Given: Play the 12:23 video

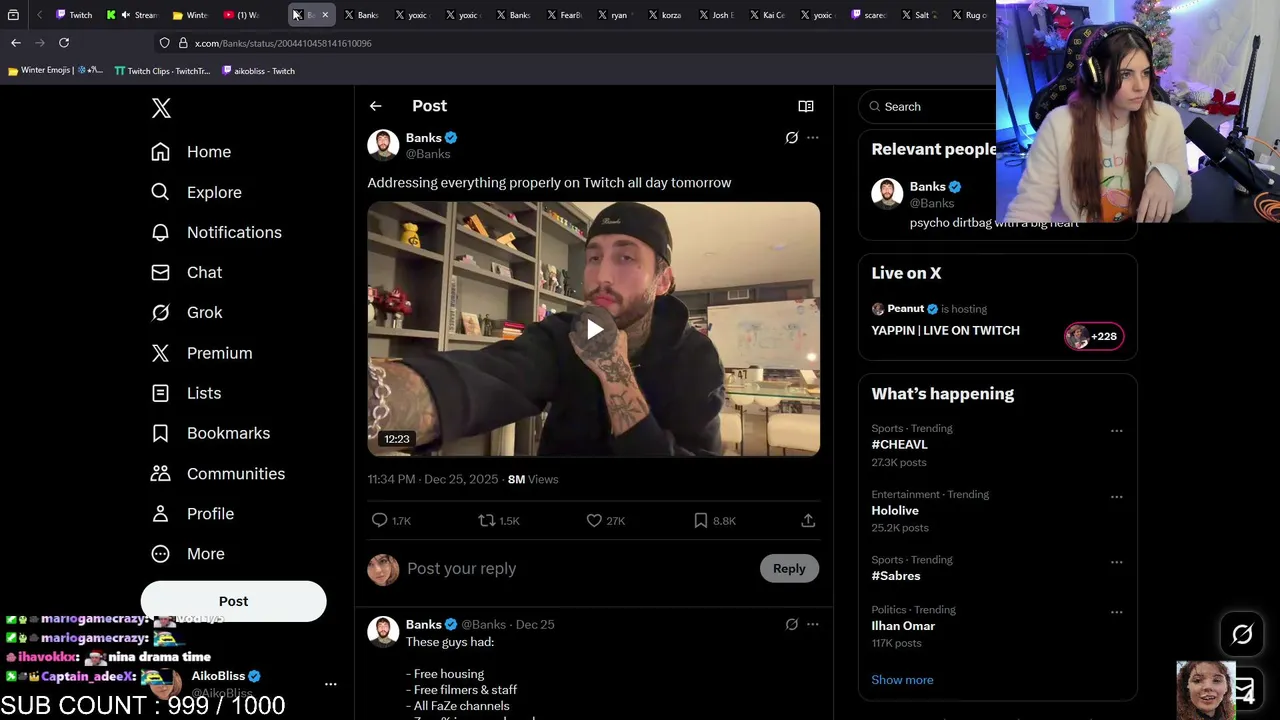Looking at the screenshot, I should tap(594, 329).
